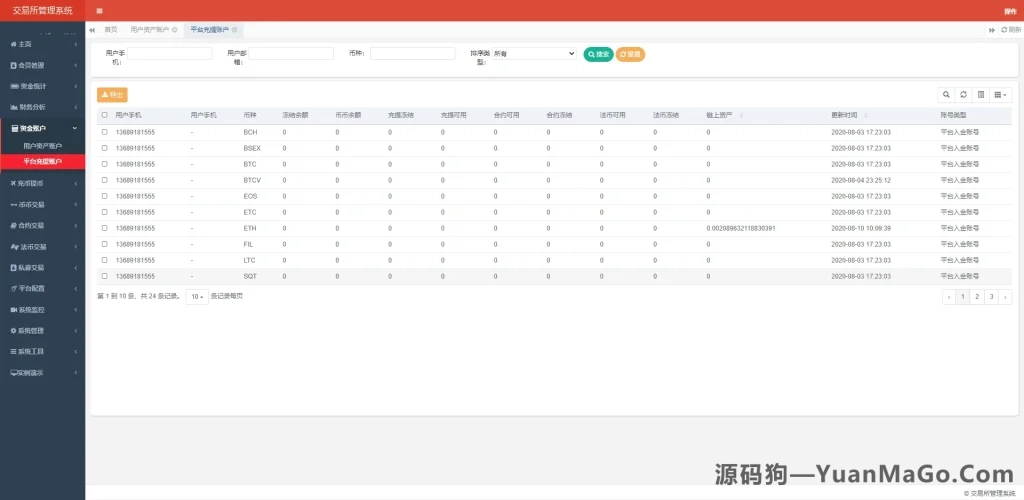Open 平台充提账户 in the sidebar submenu

(42, 161)
